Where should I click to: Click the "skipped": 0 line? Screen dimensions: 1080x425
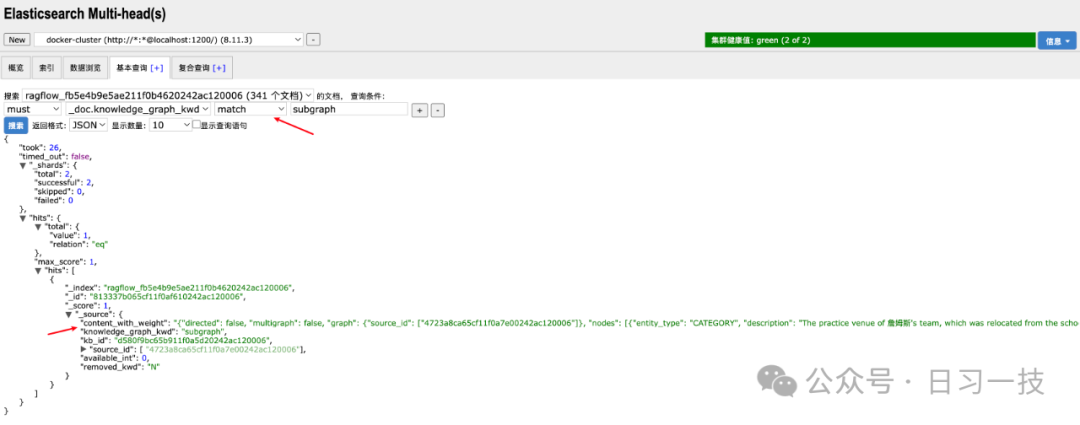click(x=59, y=191)
